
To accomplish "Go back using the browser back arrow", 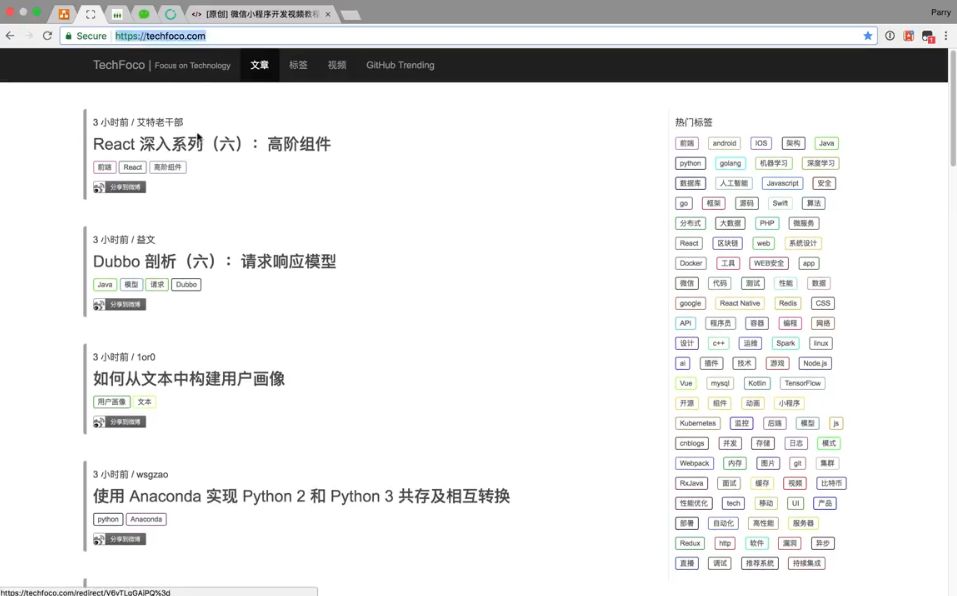I will coord(10,36).
